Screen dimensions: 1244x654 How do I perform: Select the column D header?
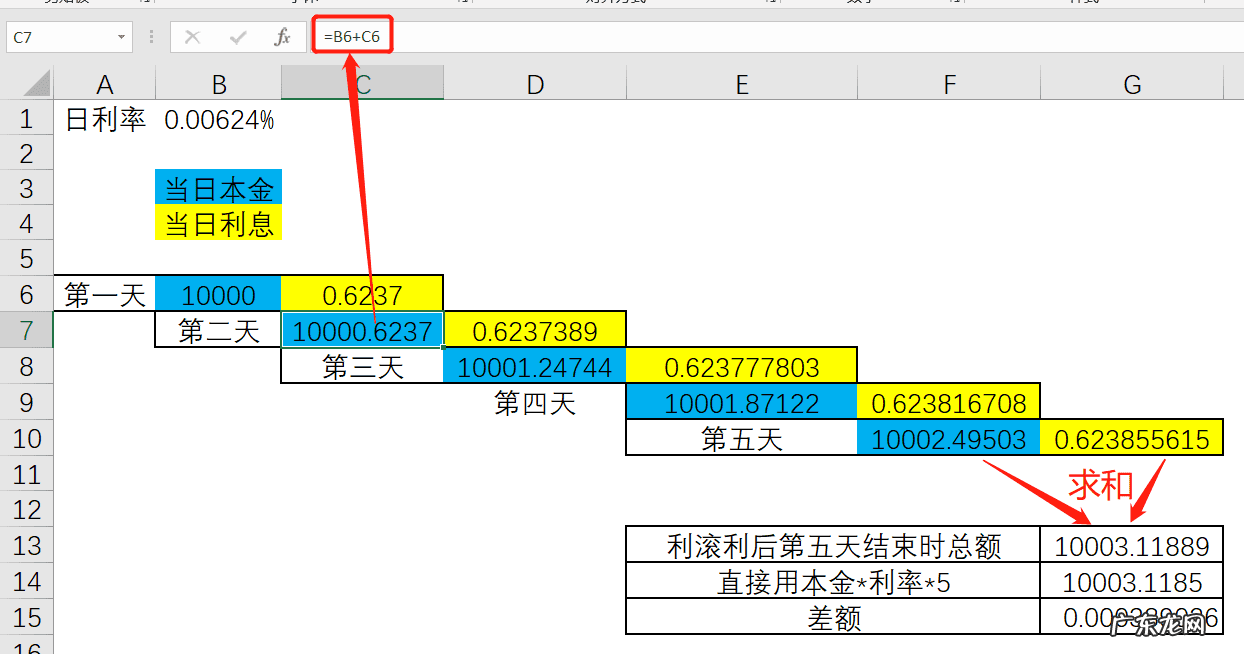pyautogui.click(x=534, y=85)
